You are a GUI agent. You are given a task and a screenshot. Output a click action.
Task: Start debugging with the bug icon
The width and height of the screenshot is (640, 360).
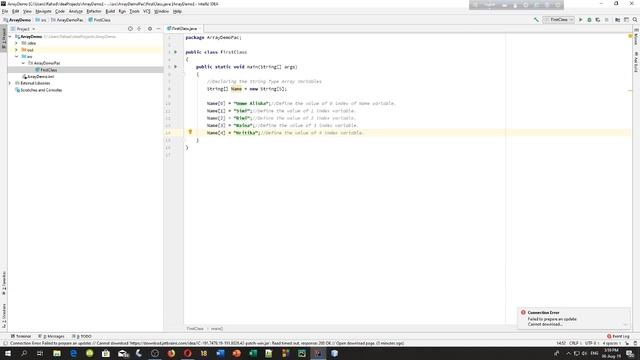(x=589, y=20)
